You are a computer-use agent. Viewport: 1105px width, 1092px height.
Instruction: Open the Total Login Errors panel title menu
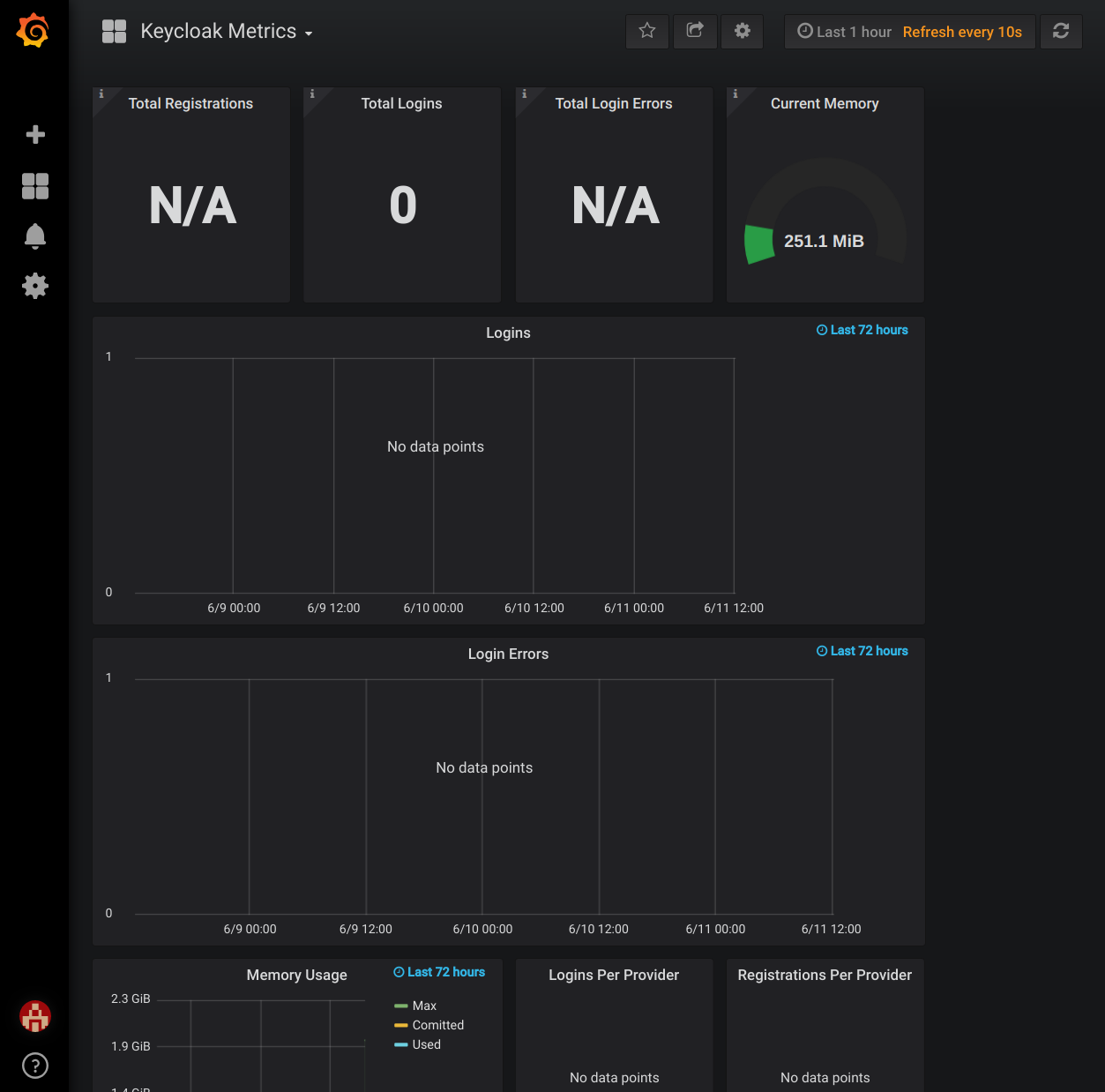[x=614, y=103]
